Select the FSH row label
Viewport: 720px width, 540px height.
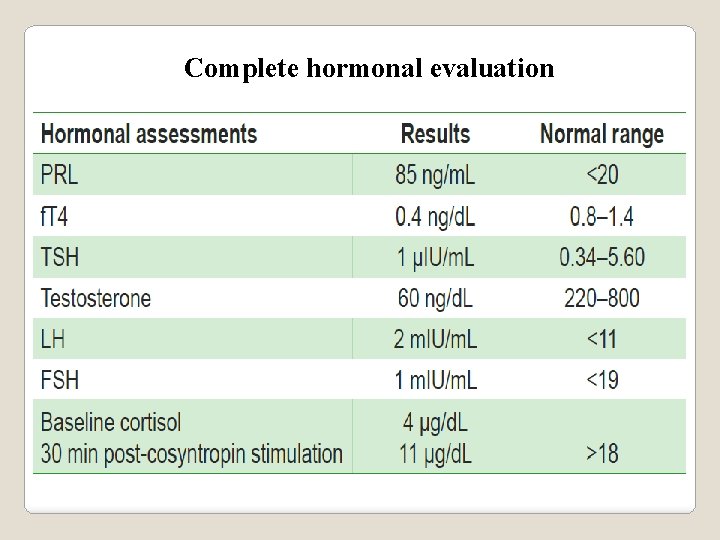coord(60,380)
